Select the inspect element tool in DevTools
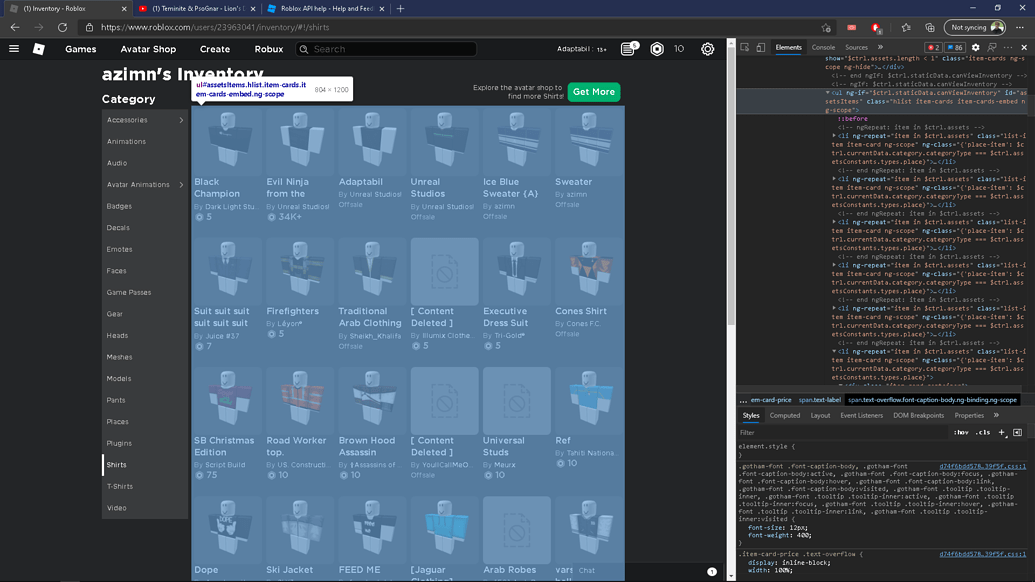 (744, 47)
